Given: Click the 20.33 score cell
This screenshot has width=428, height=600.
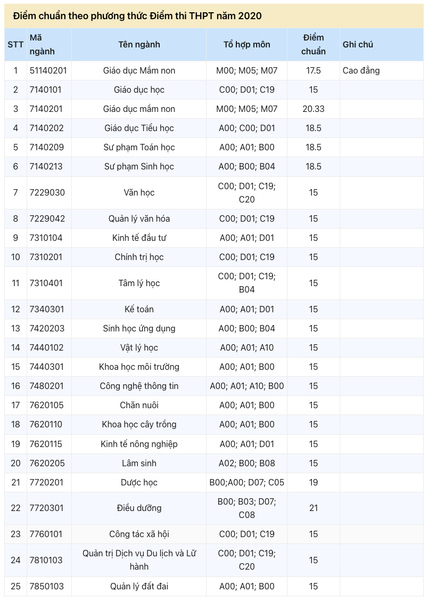Looking at the screenshot, I should 313,109.
